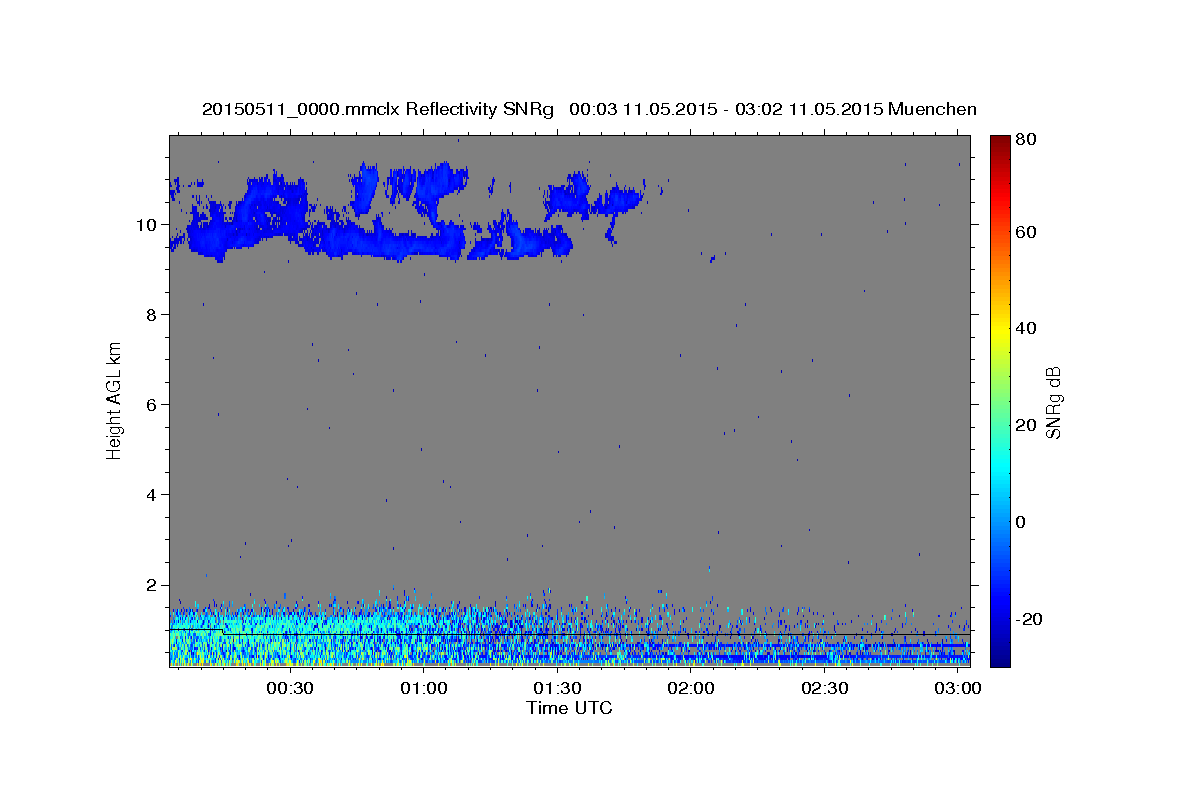Click the 01:00 time tick label
The image size is (1200, 800).
[x=424, y=690]
